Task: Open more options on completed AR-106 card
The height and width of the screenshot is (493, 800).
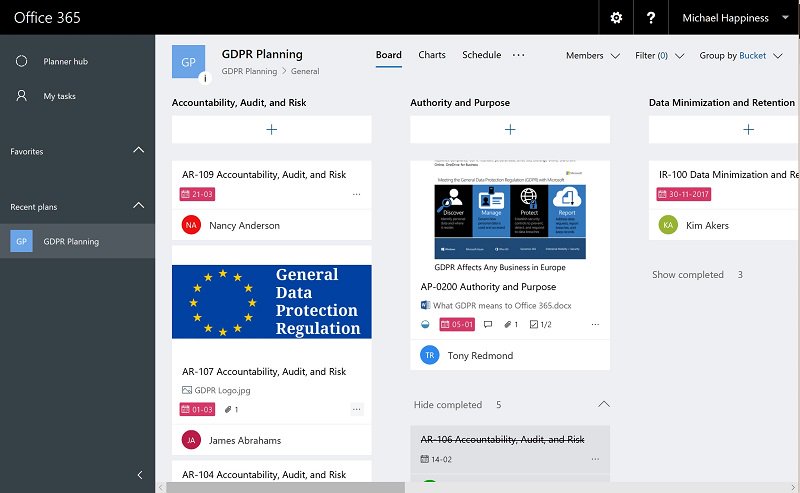Action: (x=595, y=459)
